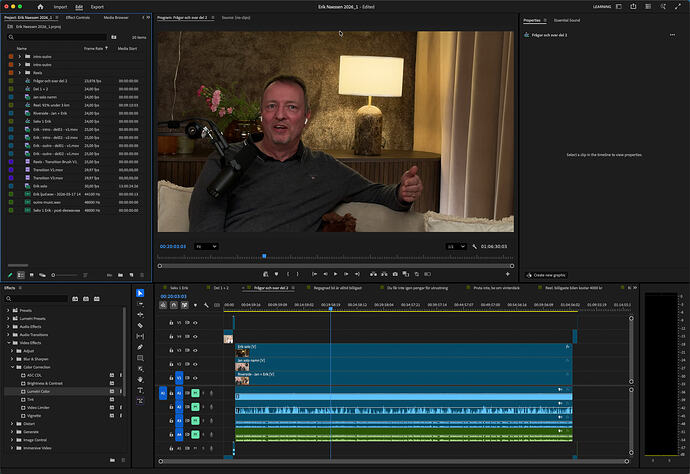690x474 pixels.
Task: Click the new custom bin icon in Effects panel
Action: (112, 460)
